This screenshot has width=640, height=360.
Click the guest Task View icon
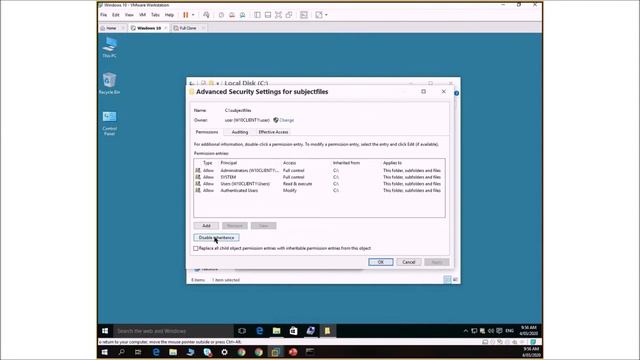(242, 331)
